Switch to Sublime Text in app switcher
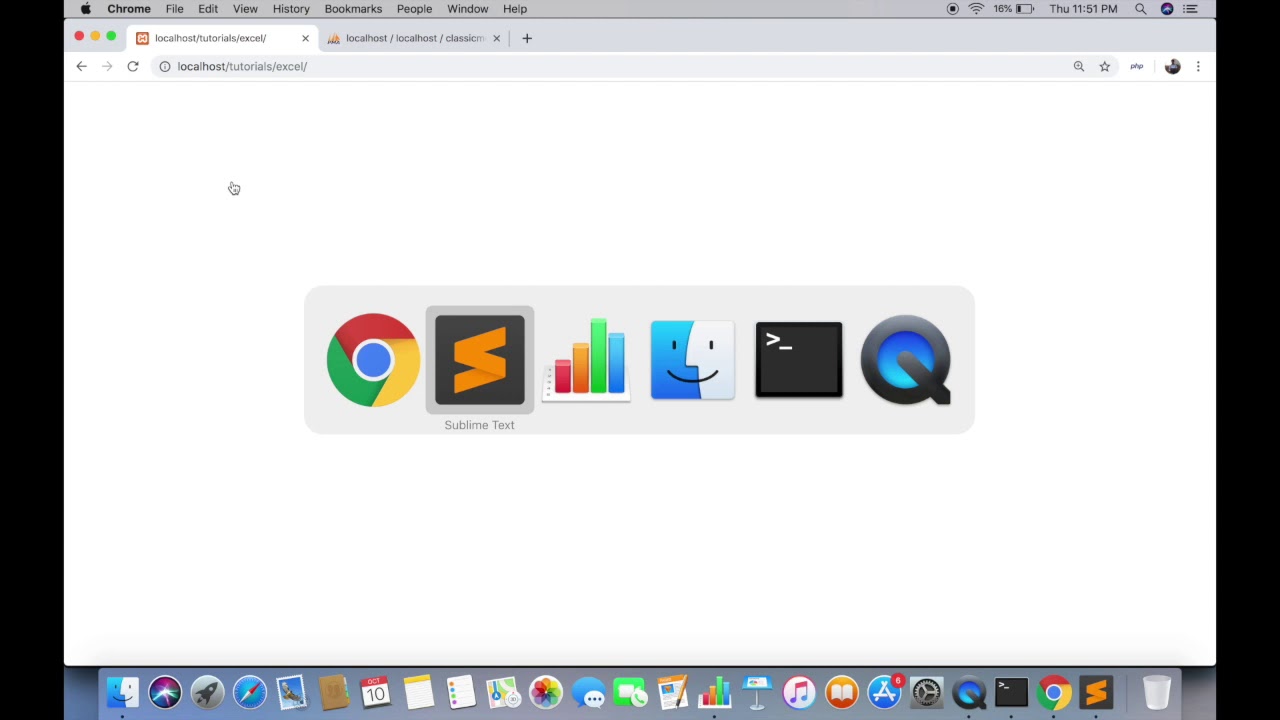 (480, 360)
